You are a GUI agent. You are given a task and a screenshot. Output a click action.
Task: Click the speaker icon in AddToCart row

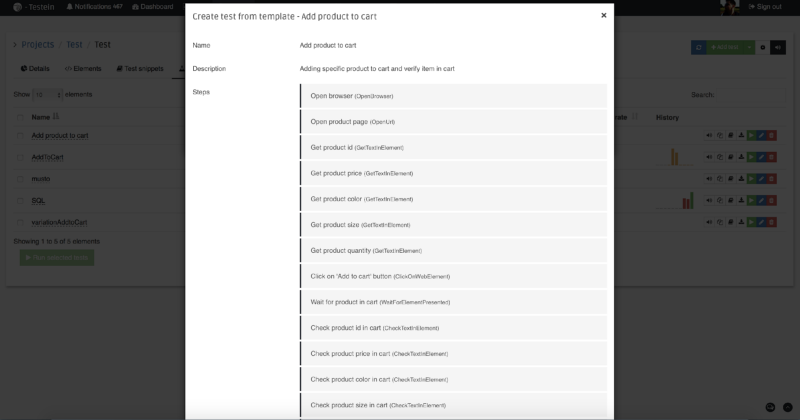pyautogui.click(x=709, y=157)
